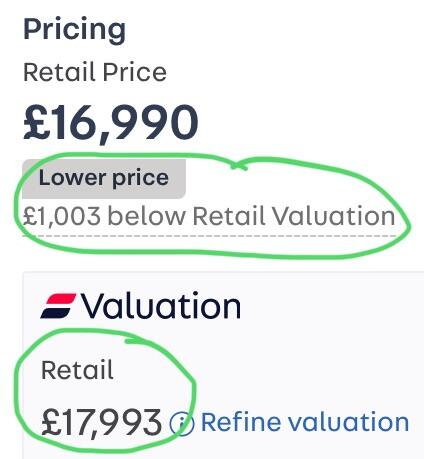Click the Valuation wordmark text

point(161,305)
